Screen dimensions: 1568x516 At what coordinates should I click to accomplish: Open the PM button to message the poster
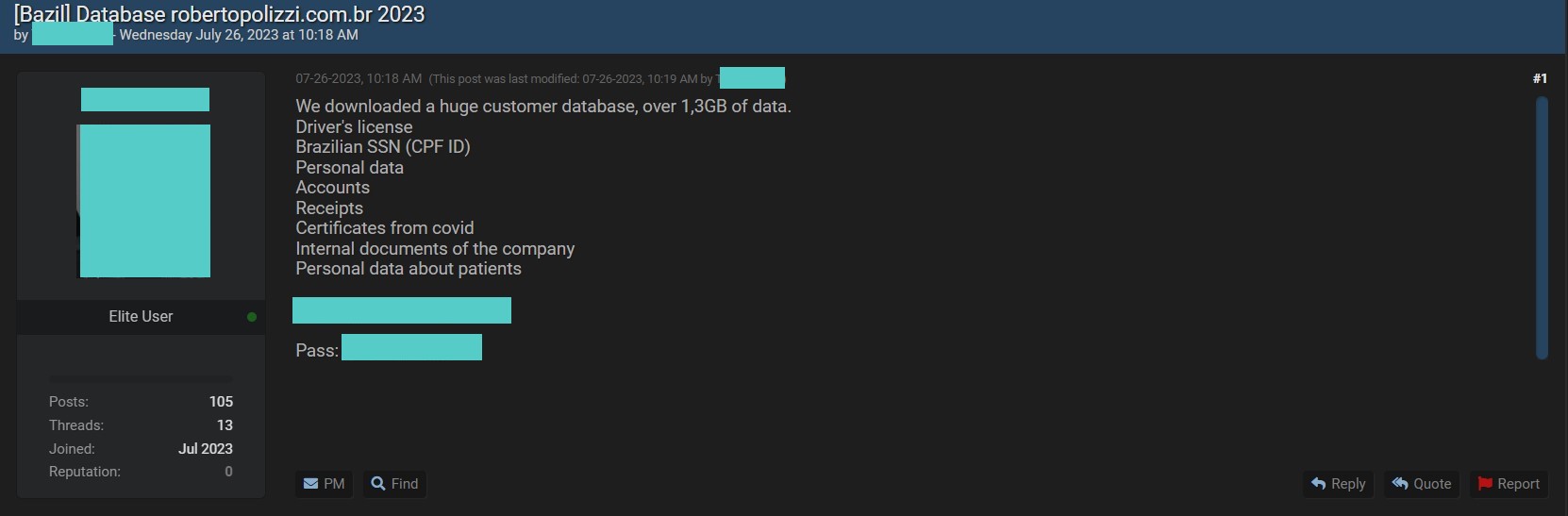point(325,484)
